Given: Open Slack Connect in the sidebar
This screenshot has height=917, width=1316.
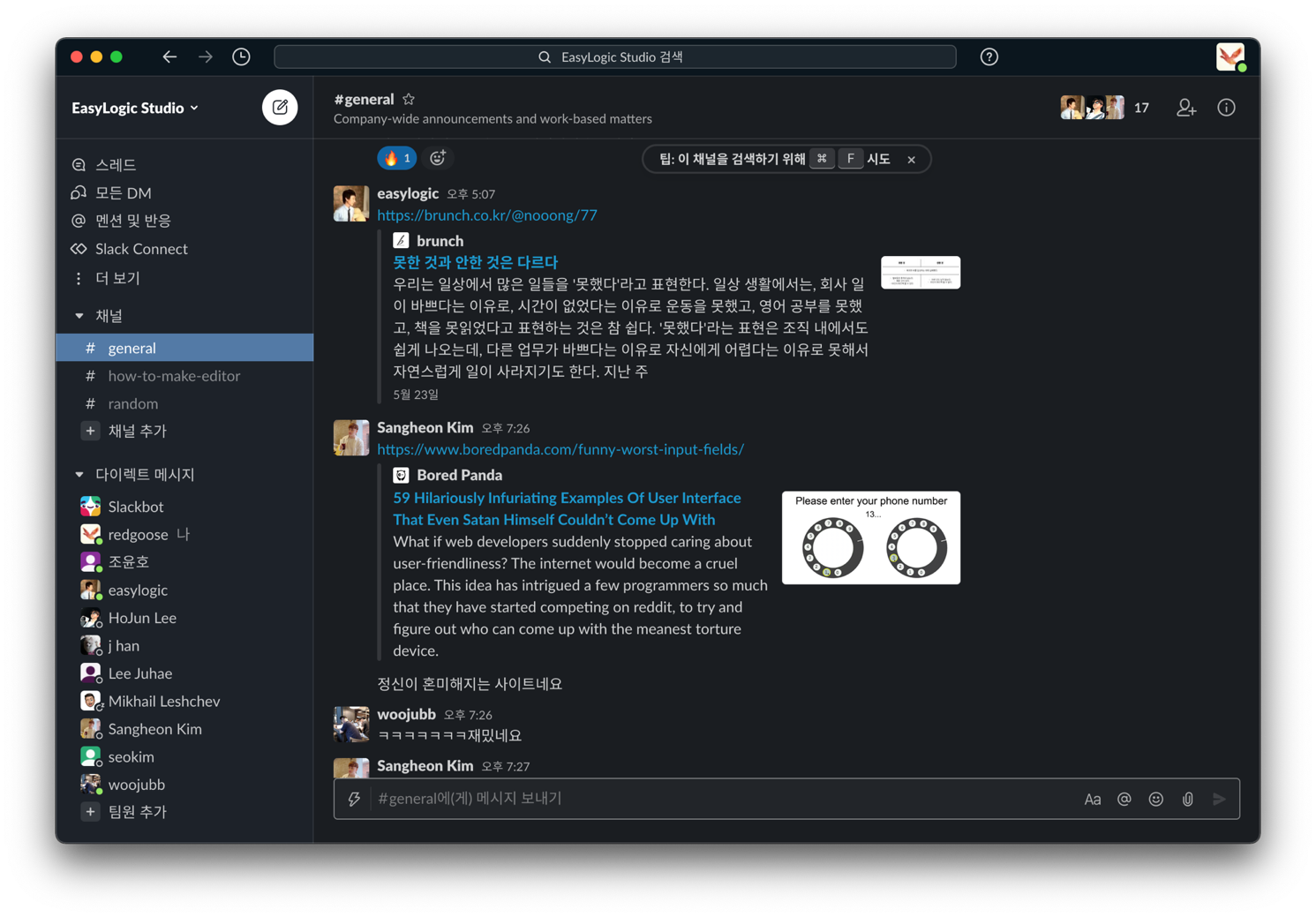Looking at the screenshot, I should pos(184,249).
